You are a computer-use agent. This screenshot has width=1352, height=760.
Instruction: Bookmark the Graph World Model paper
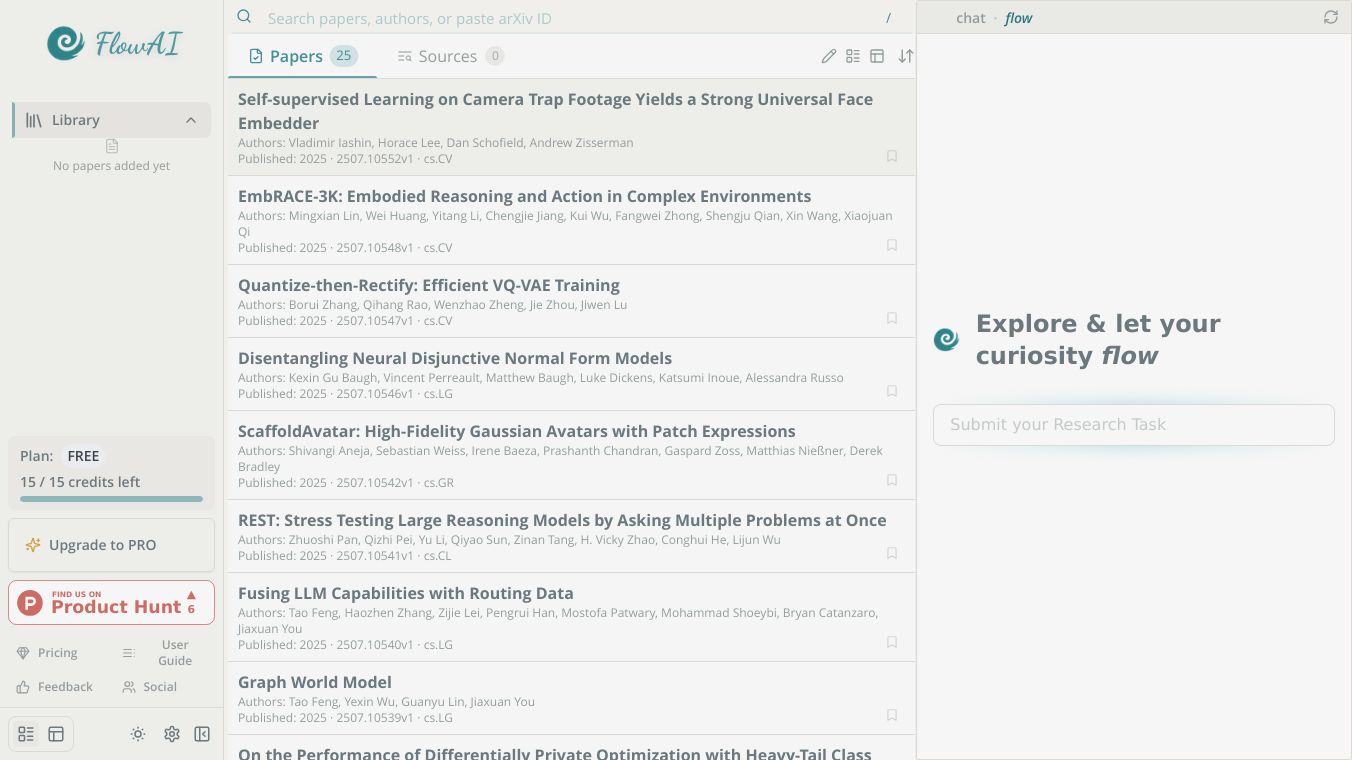coord(892,715)
